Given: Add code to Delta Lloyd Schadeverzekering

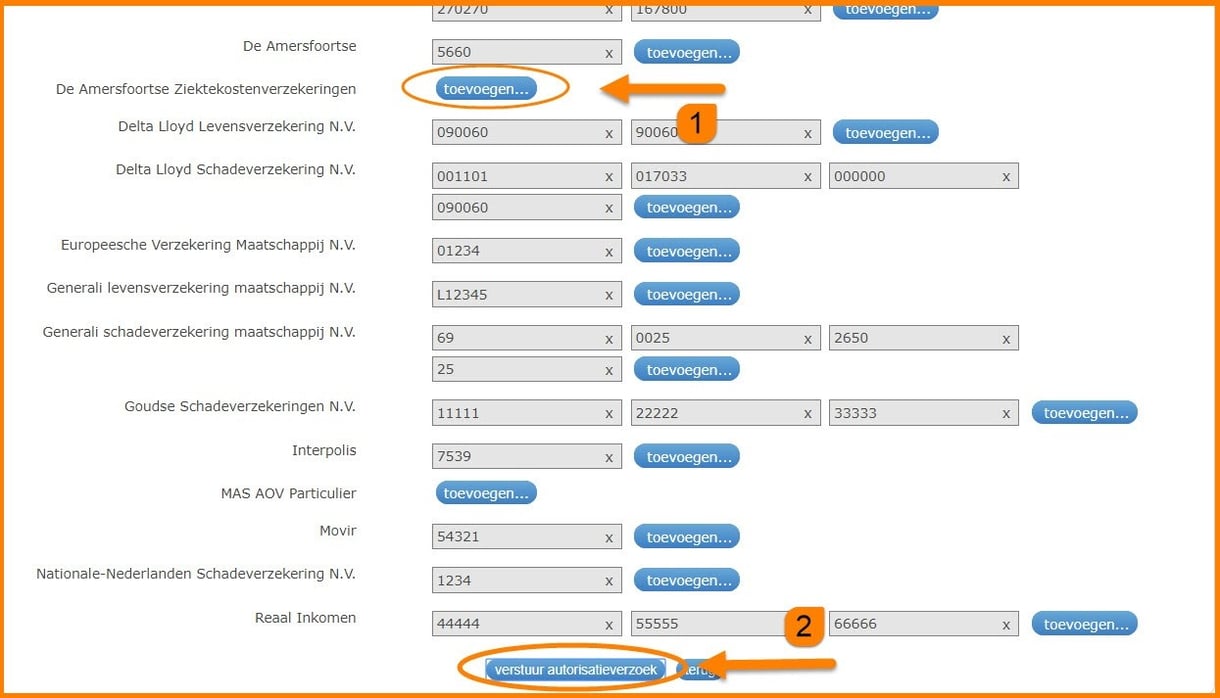Looking at the screenshot, I should pos(687,207).
